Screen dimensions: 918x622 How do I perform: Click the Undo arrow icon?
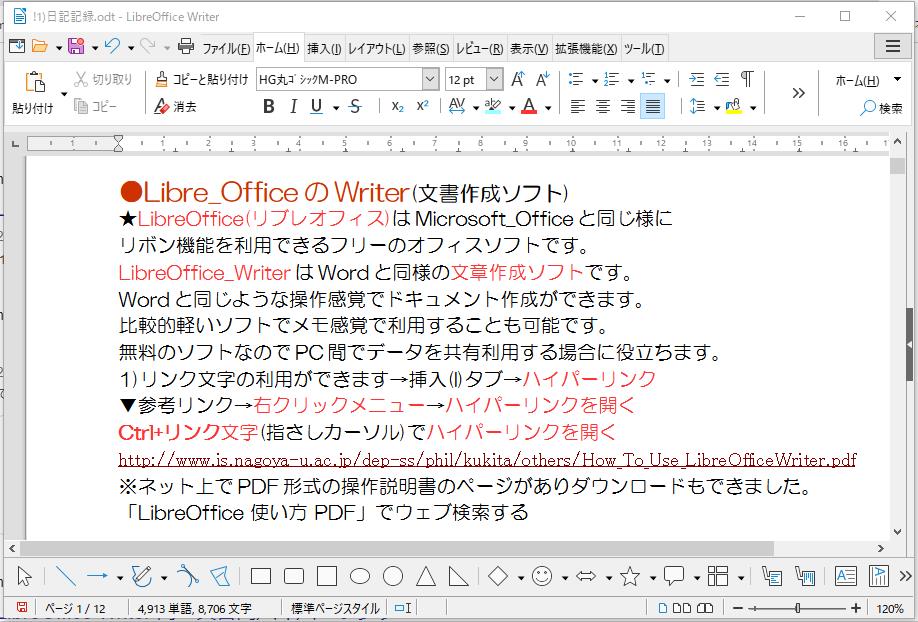click(x=112, y=46)
